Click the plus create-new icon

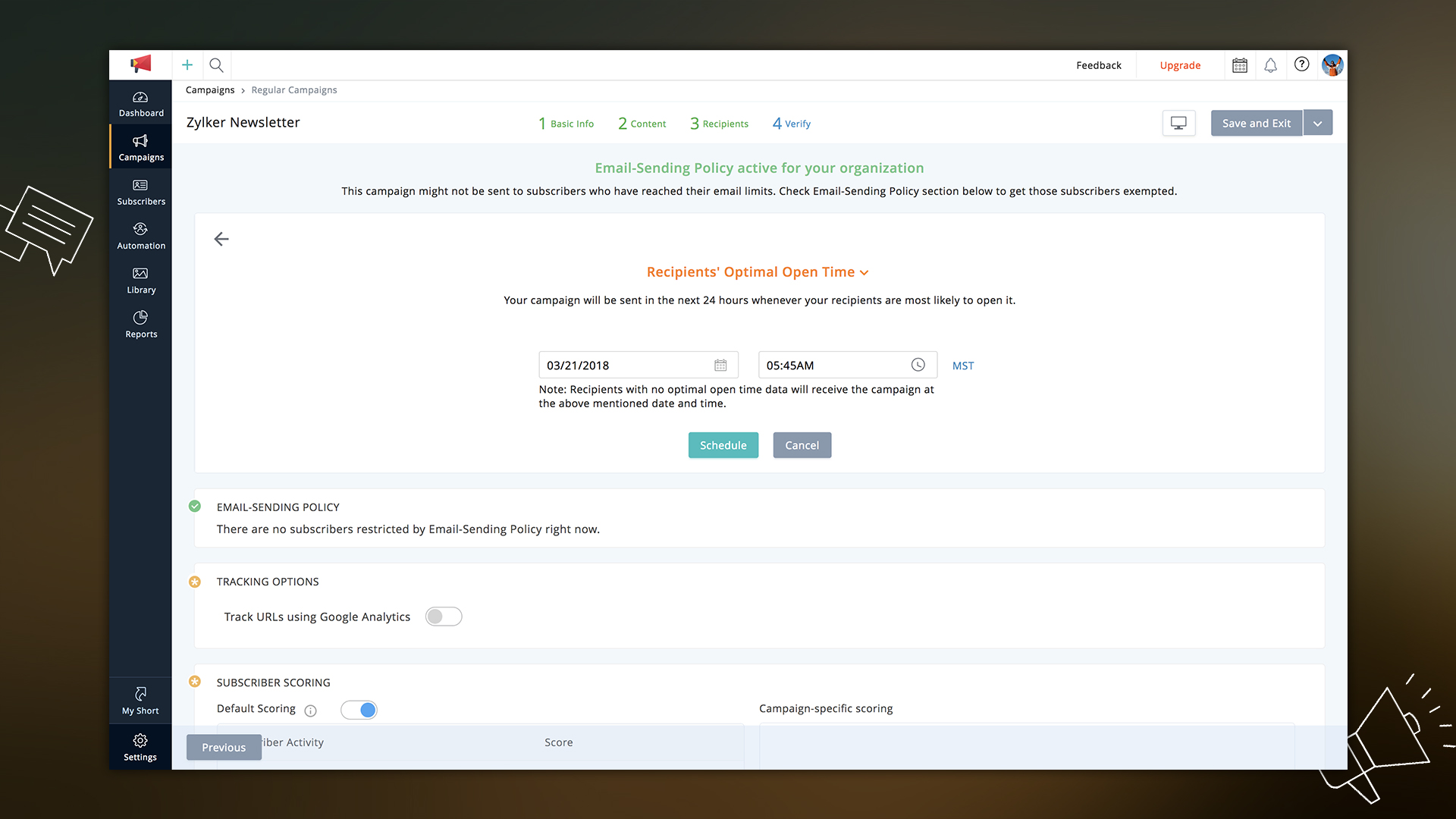pyautogui.click(x=187, y=65)
